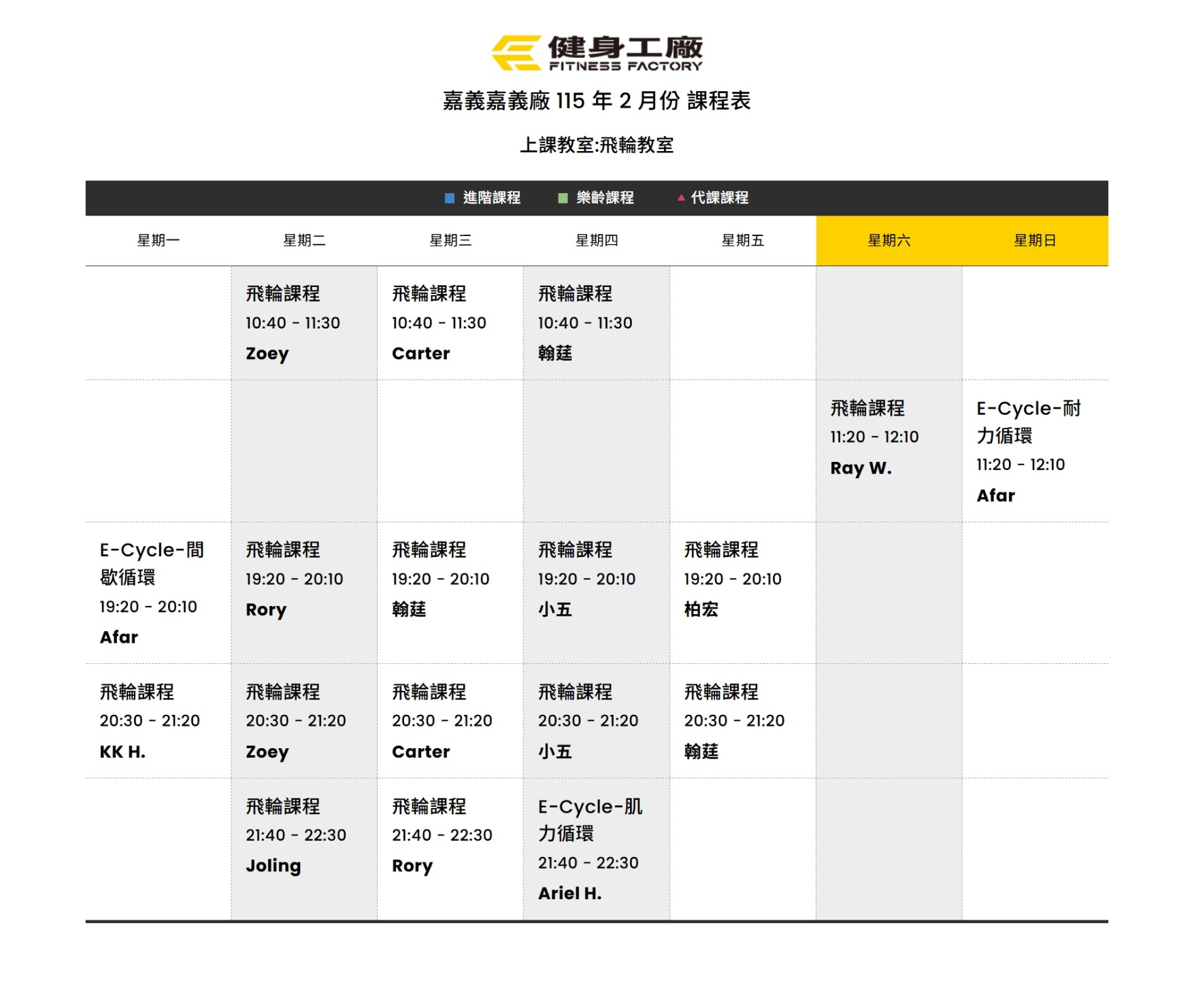Click the Fitness Factory logo
The width and height of the screenshot is (1194, 1008).
click(x=597, y=53)
